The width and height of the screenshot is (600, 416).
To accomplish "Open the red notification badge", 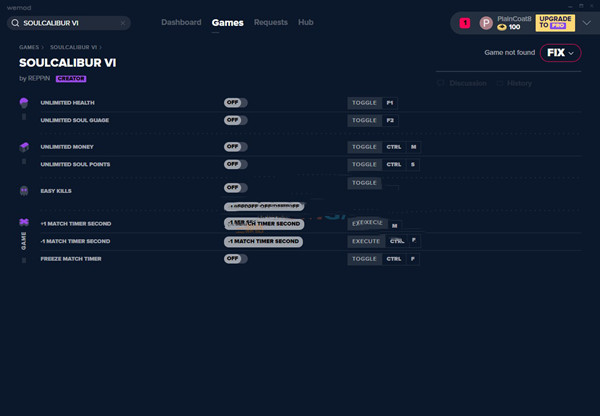I will tap(464, 23).
